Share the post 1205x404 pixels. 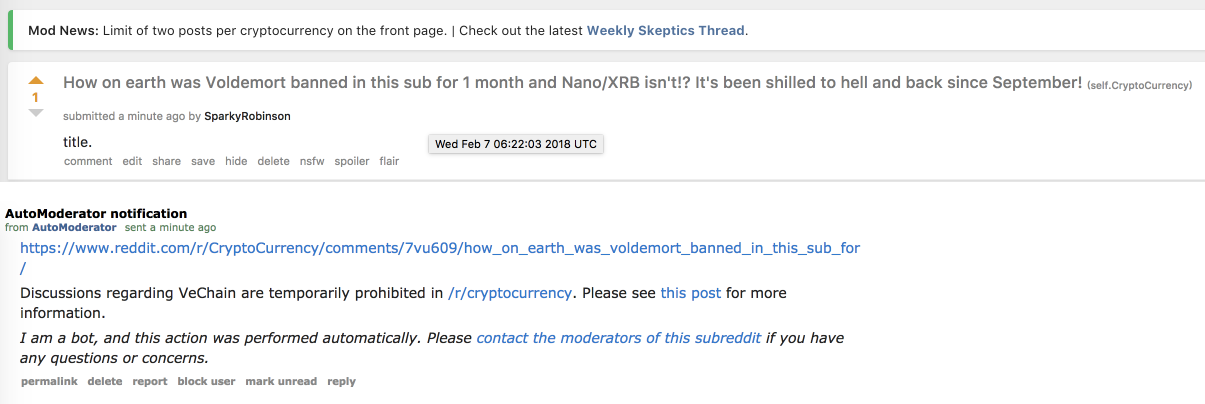(x=166, y=161)
